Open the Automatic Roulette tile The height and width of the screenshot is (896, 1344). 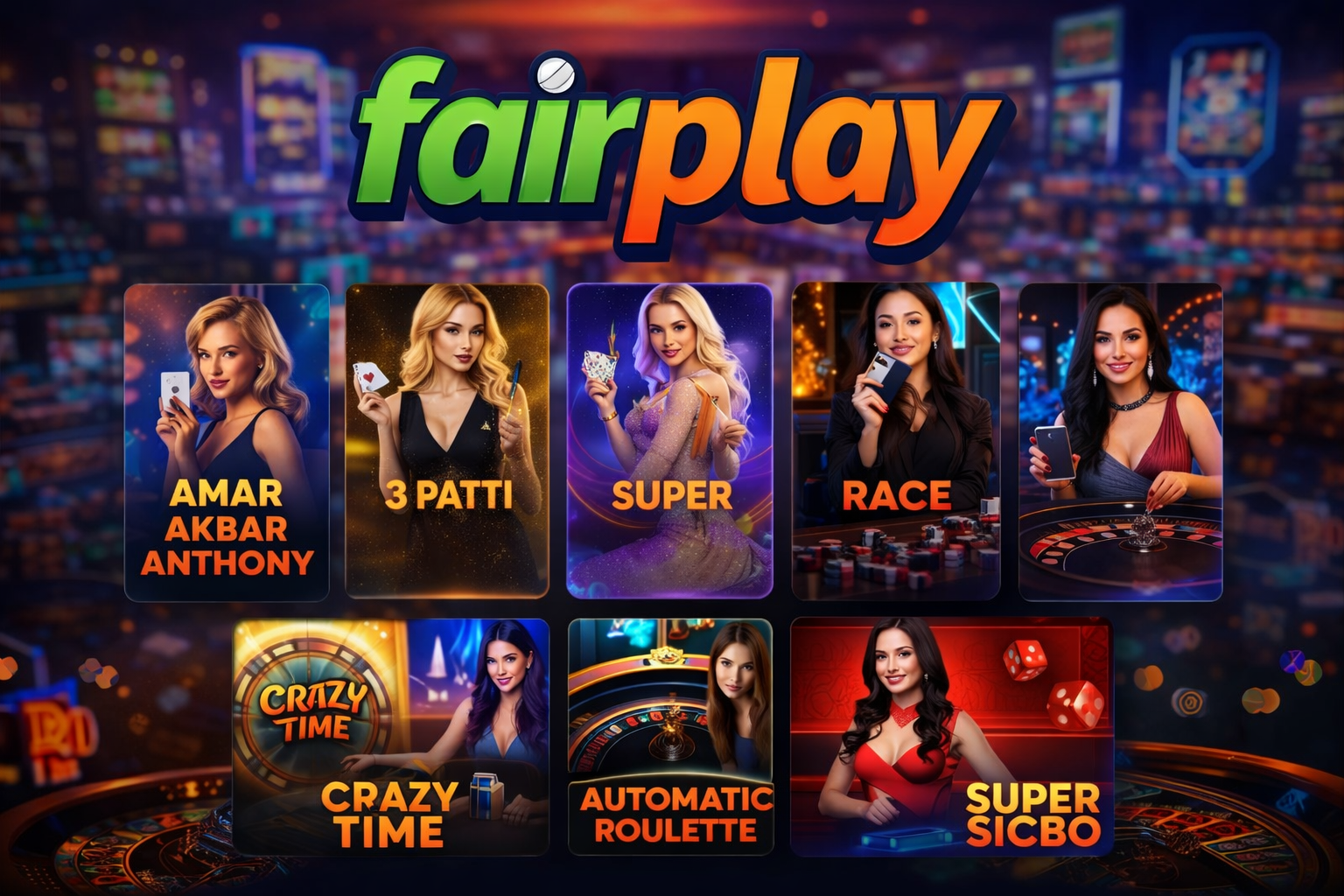point(670,737)
